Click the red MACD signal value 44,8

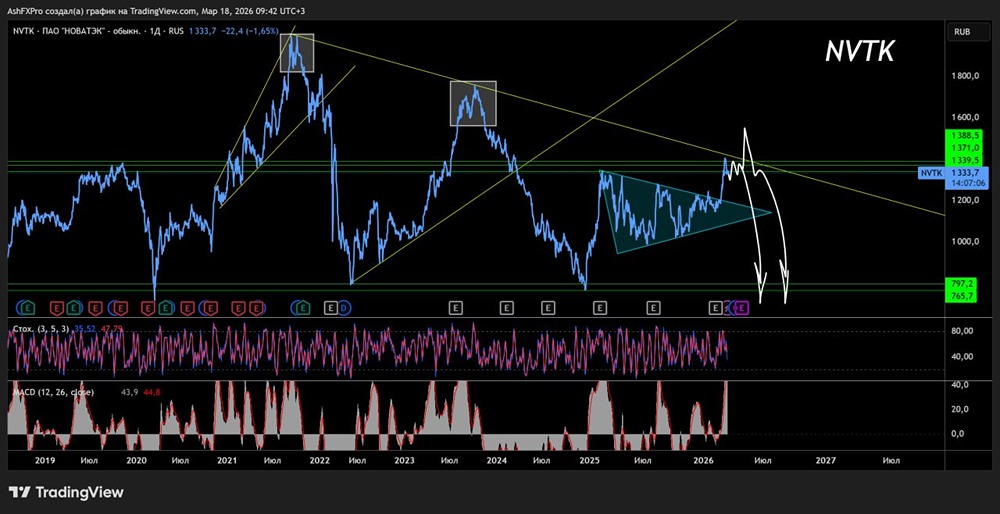tap(152, 392)
